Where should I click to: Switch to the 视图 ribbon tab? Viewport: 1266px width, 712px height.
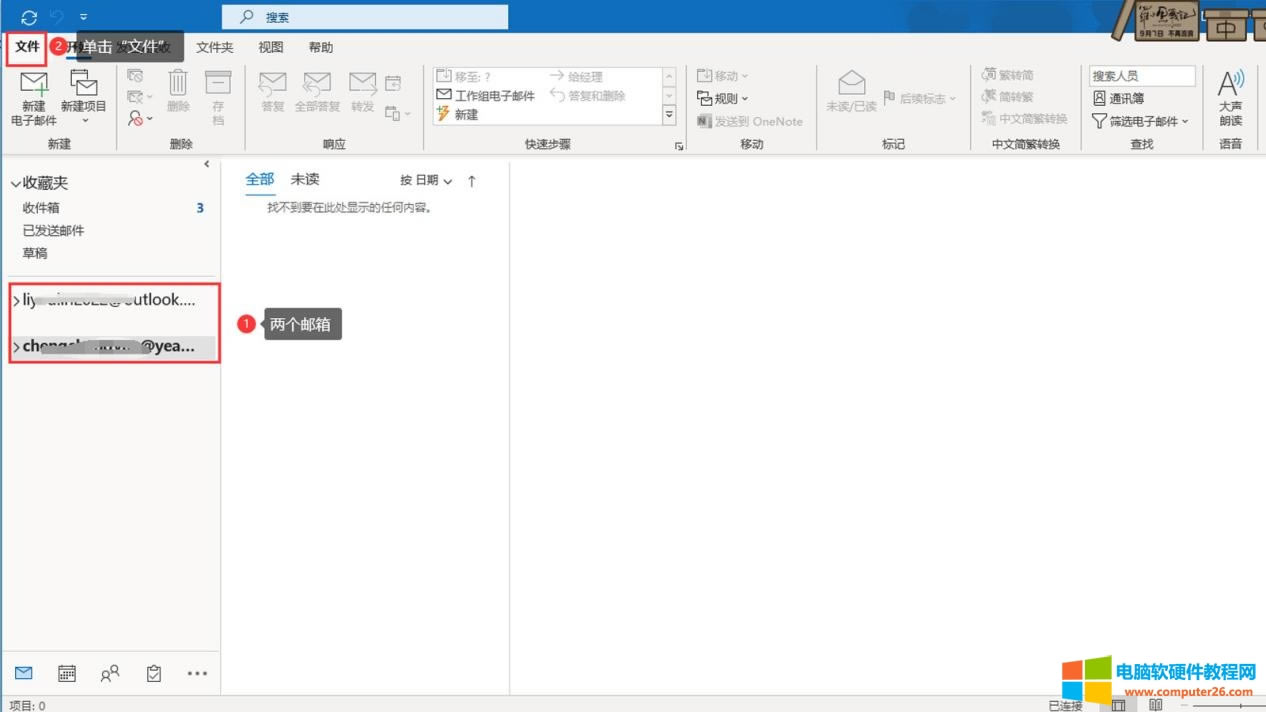[x=271, y=46]
